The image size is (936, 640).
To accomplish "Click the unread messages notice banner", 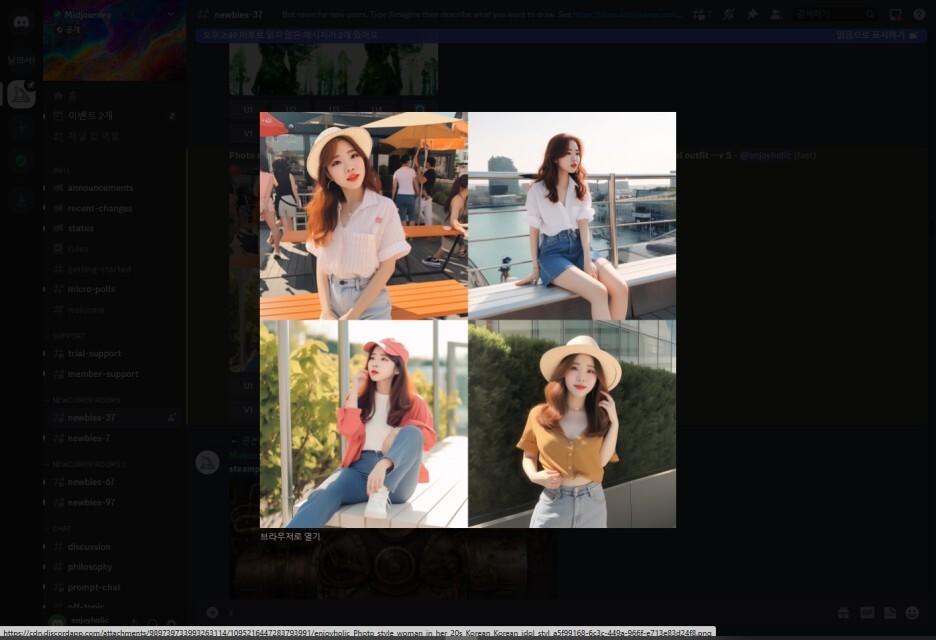I will click(x=561, y=35).
